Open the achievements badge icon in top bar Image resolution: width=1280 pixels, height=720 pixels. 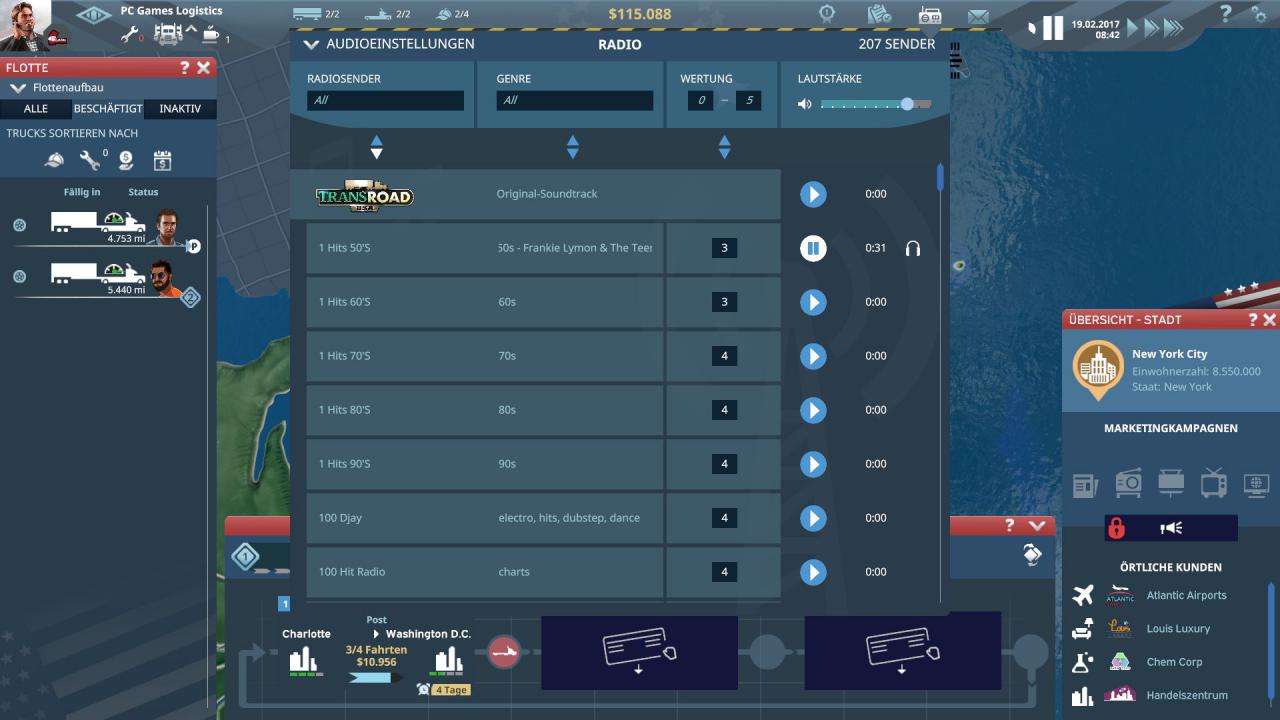pyautogui.click(x=827, y=14)
